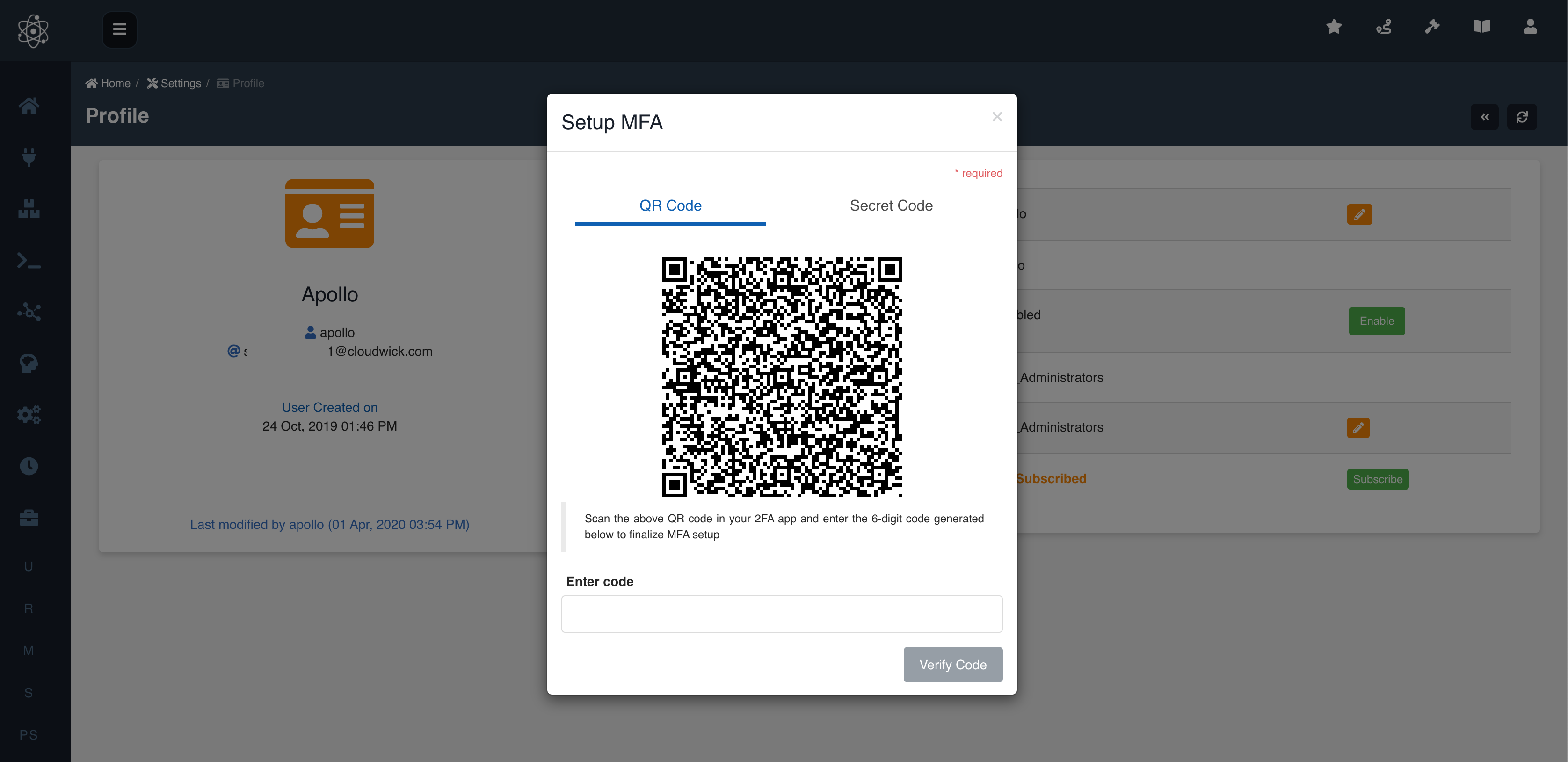Expand the Settings breadcrumb menu item
The width and height of the screenshot is (1568, 762).
pos(180,83)
